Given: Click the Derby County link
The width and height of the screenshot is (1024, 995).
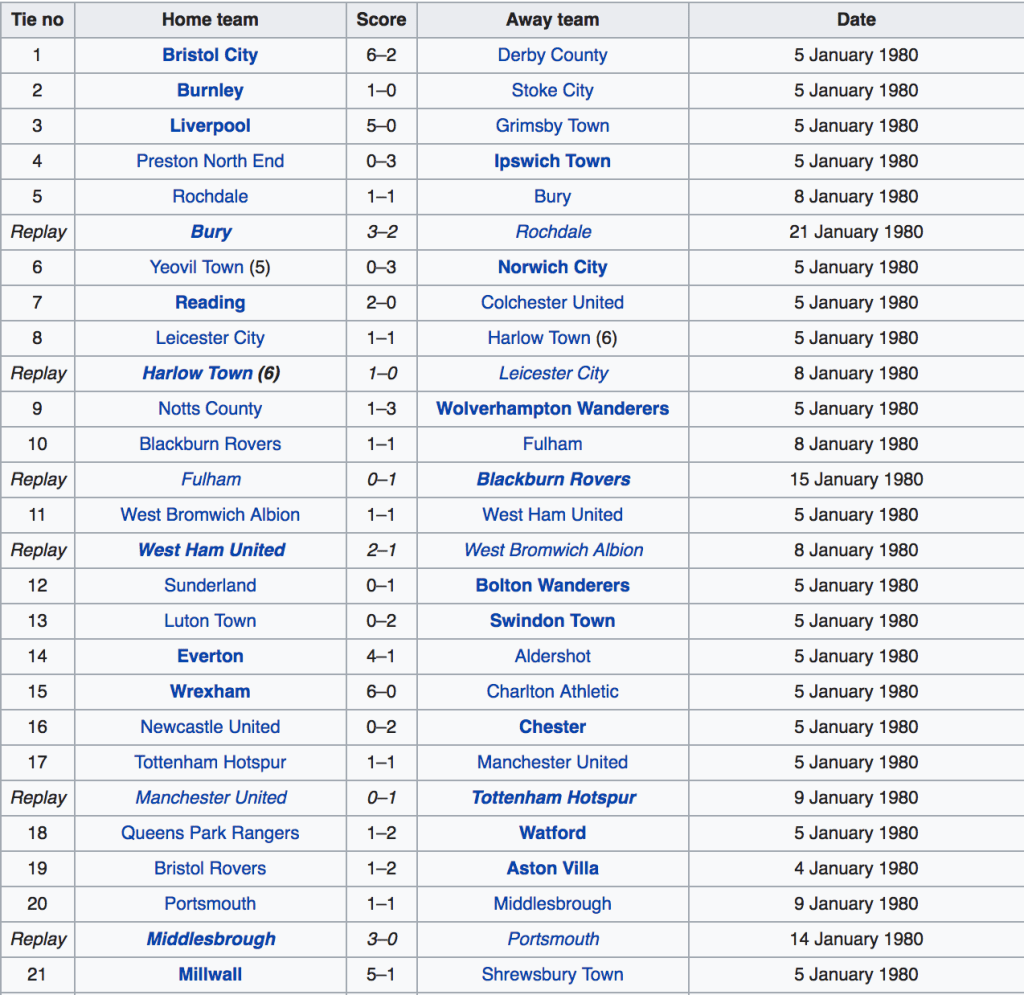Looking at the screenshot, I should click(x=552, y=55).
